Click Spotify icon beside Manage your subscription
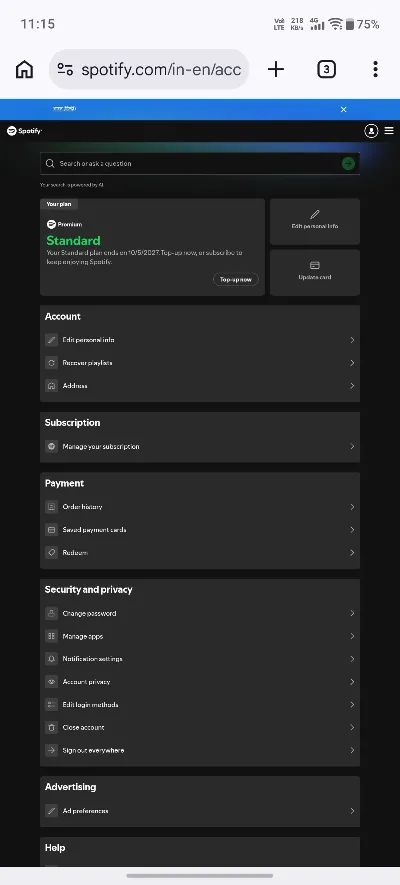This screenshot has height=885, width=400. (51, 446)
